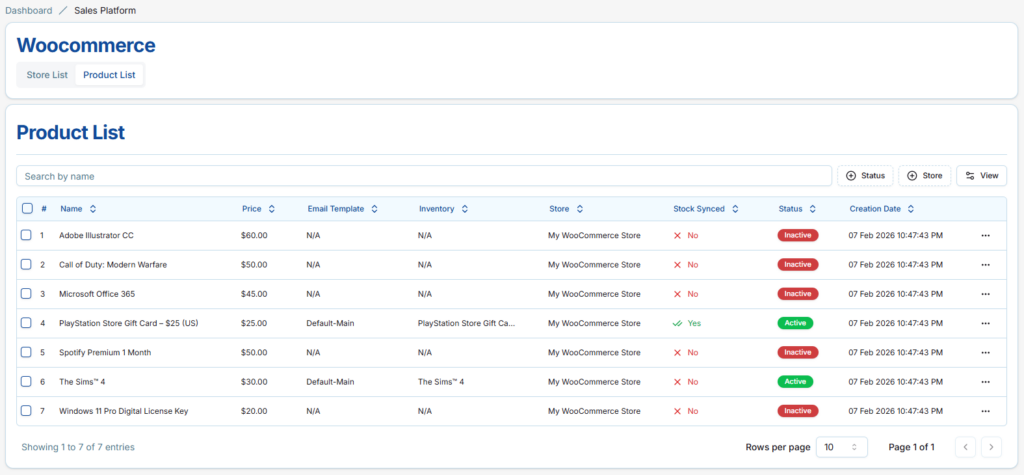Image resolution: width=1024 pixels, height=475 pixels.
Task: Expand the Store filter options
Action: coord(924,176)
